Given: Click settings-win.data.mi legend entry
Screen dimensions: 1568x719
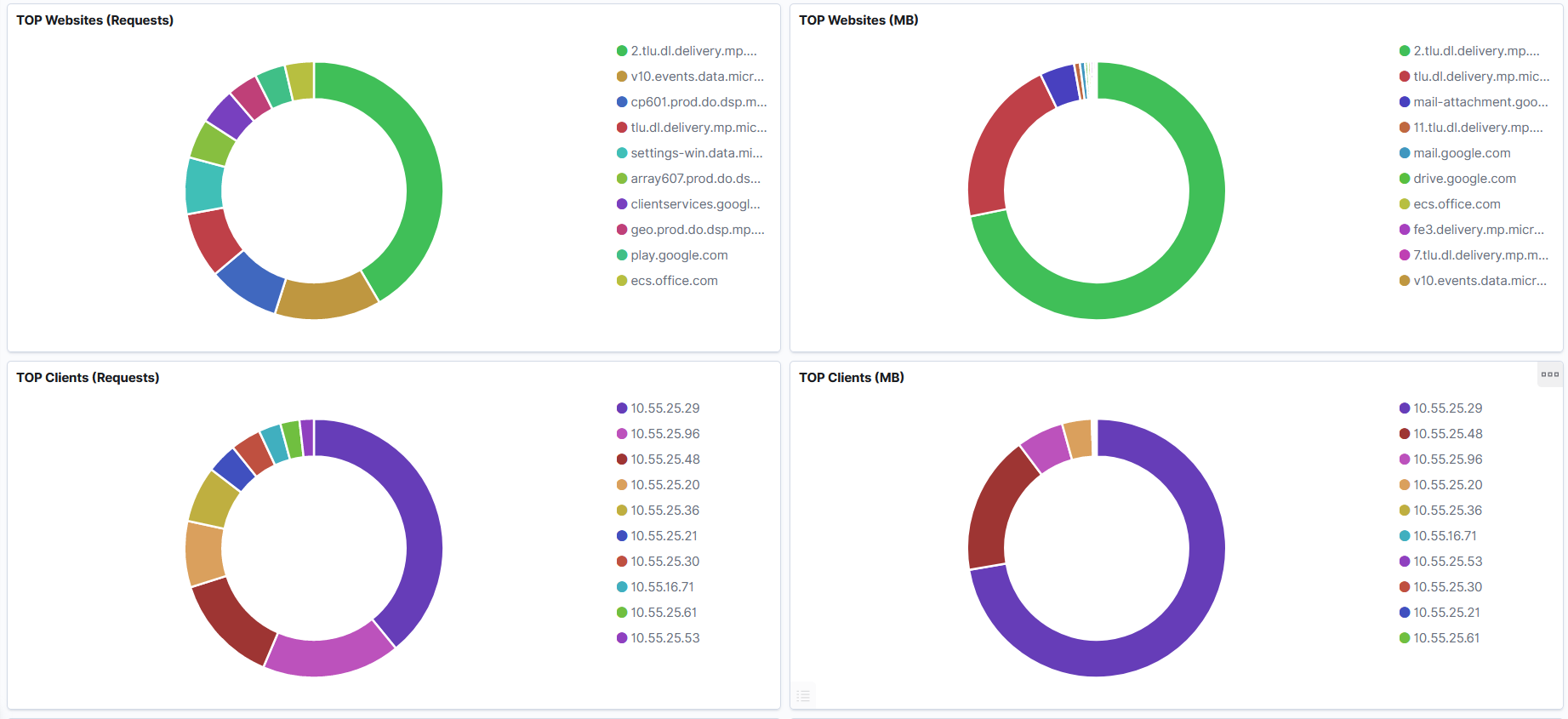Looking at the screenshot, I should (690, 153).
